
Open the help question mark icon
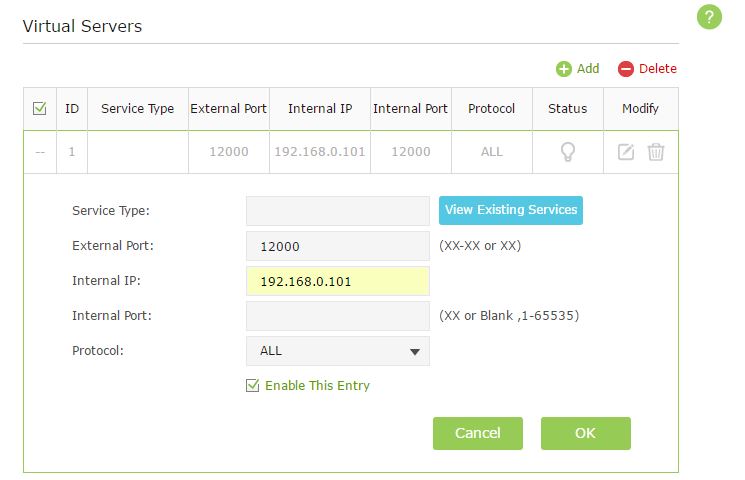pos(709,17)
